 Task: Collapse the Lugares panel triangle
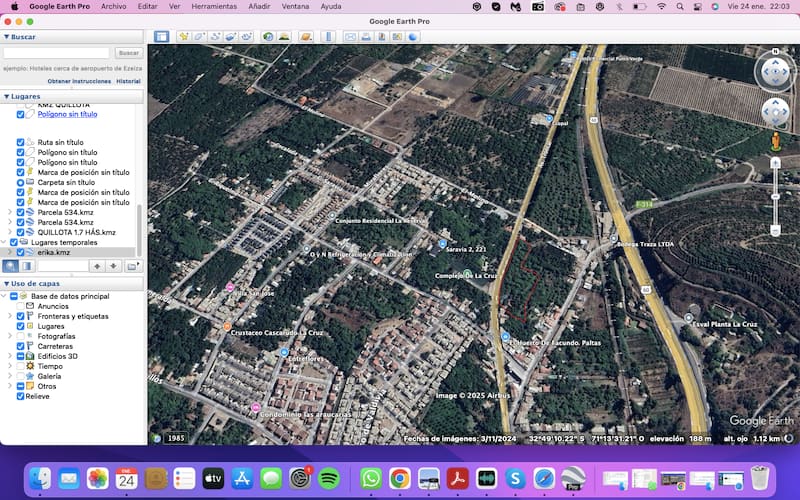tap(7, 96)
